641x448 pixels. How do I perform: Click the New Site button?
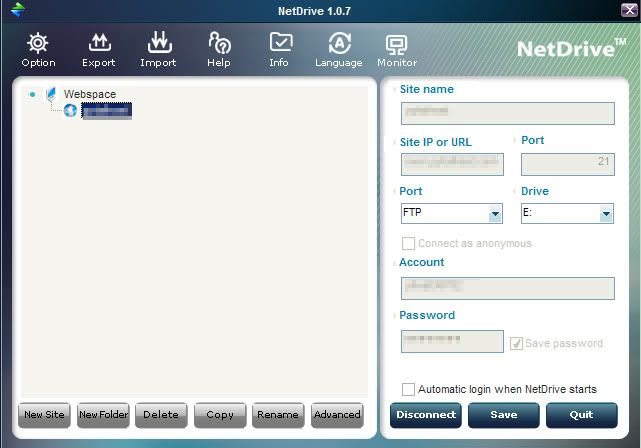[x=43, y=415]
